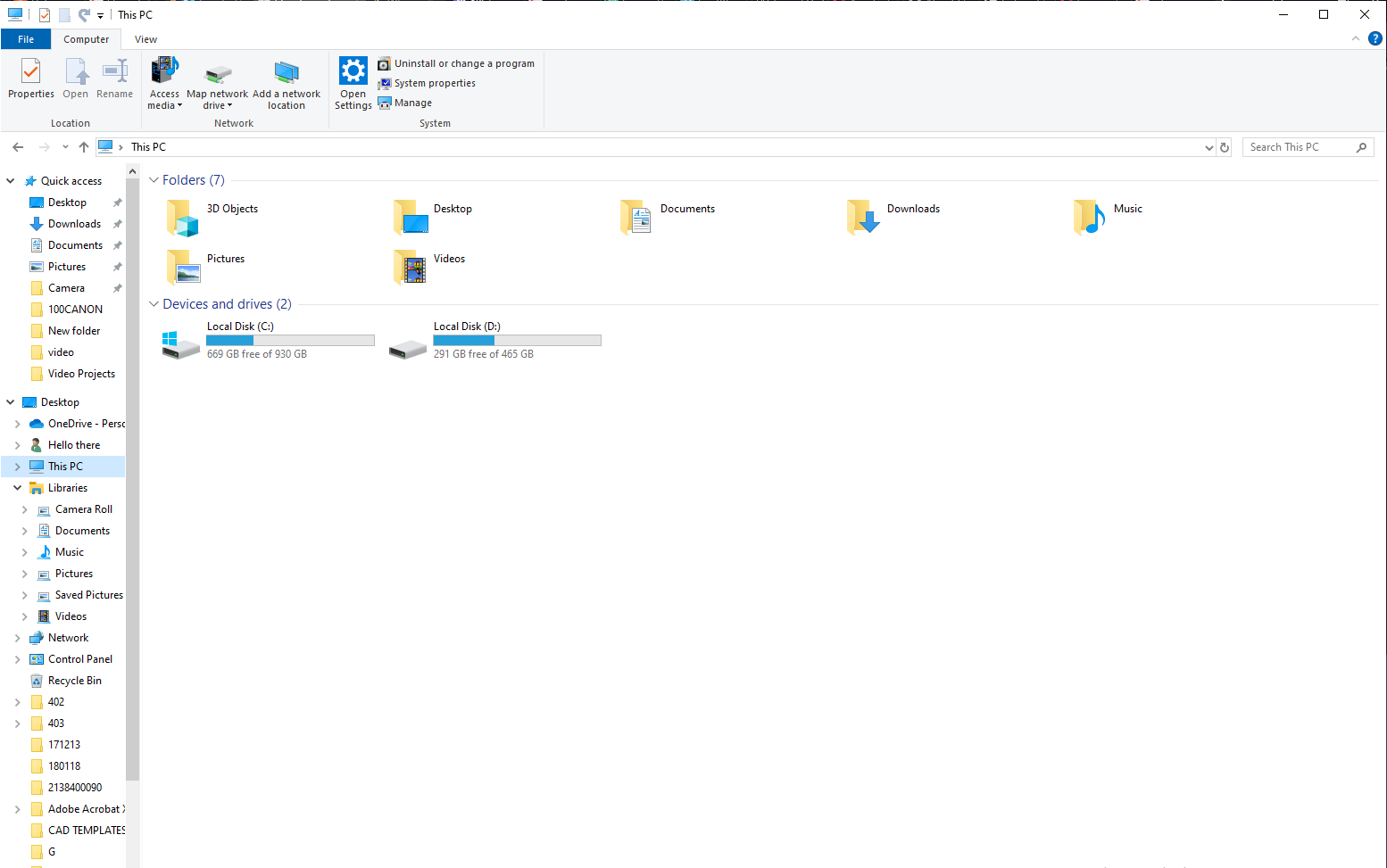Collapse the Folders (7) group
1387x868 pixels.
(154, 180)
